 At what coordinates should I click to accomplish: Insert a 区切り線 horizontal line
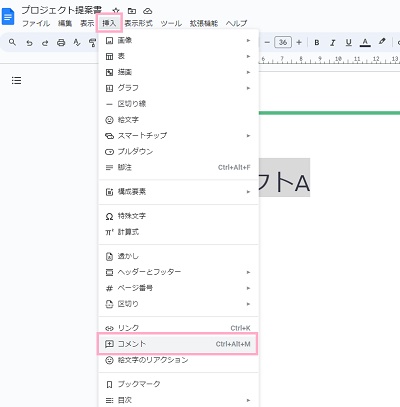[x=179, y=104]
